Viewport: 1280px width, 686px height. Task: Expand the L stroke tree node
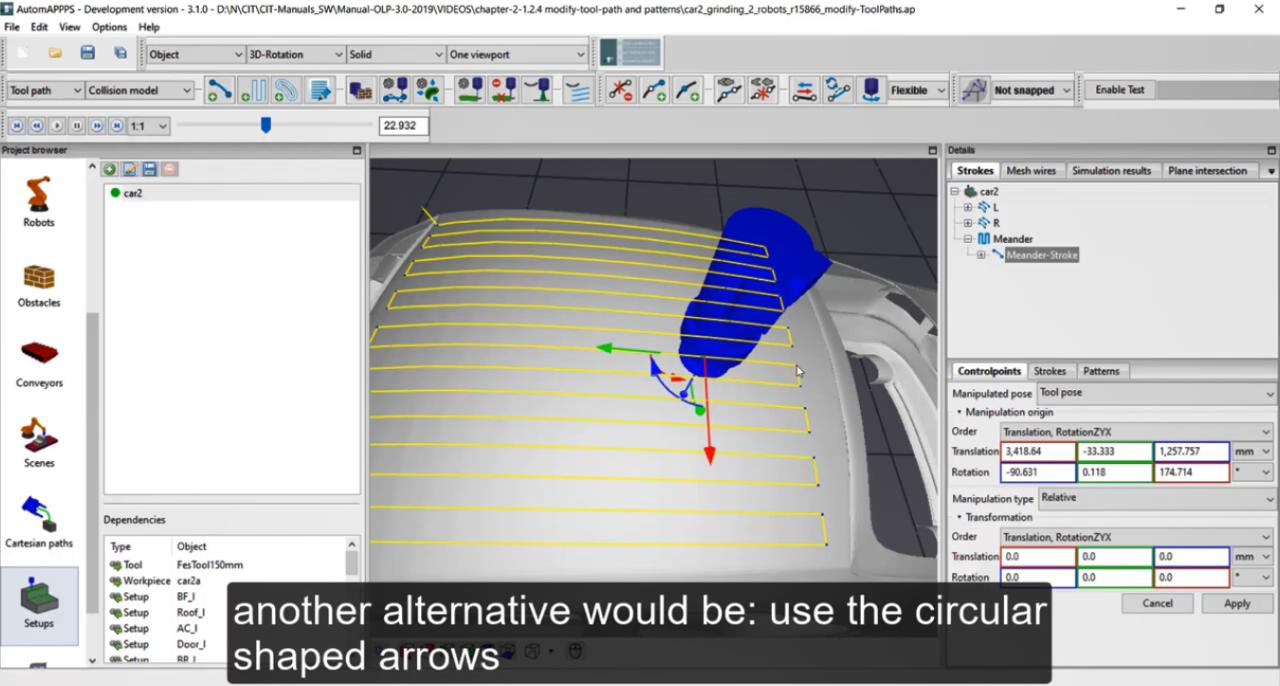point(968,207)
